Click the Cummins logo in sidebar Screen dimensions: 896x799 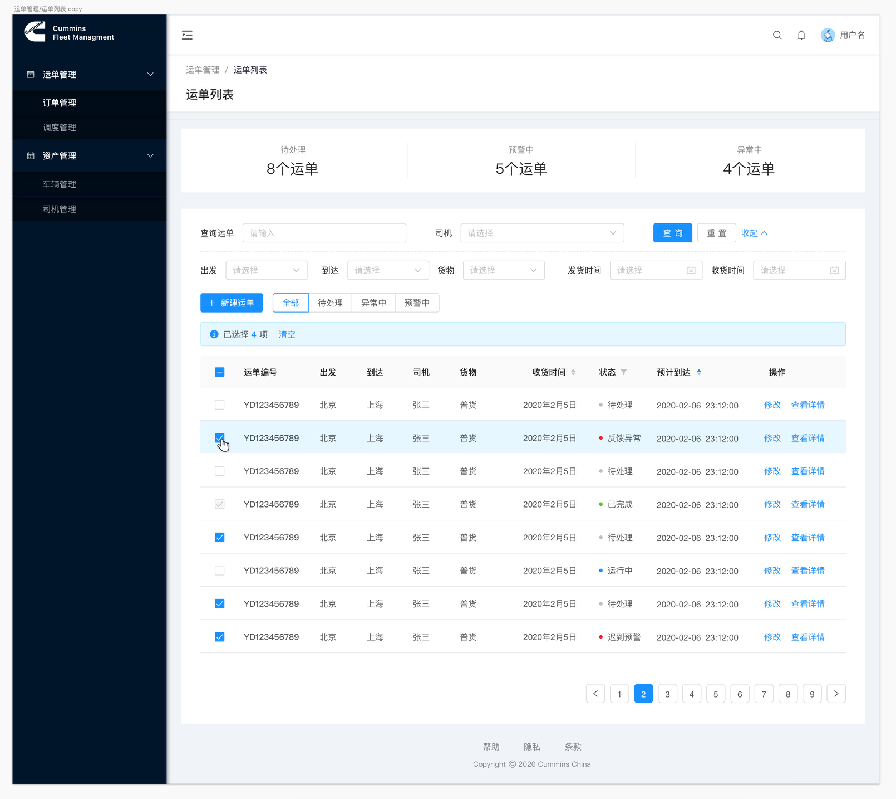tap(36, 33)
